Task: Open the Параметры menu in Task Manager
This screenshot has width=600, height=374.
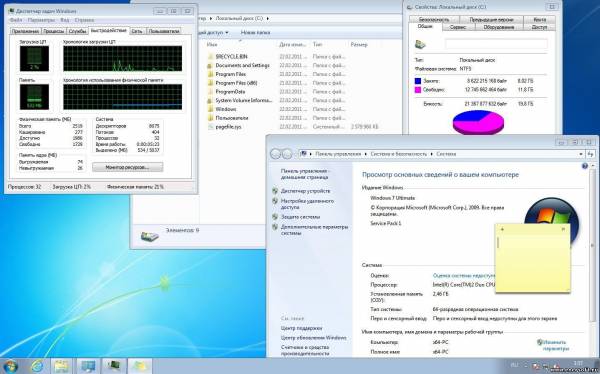Action: pyautogui.click(x=42, y=20)
